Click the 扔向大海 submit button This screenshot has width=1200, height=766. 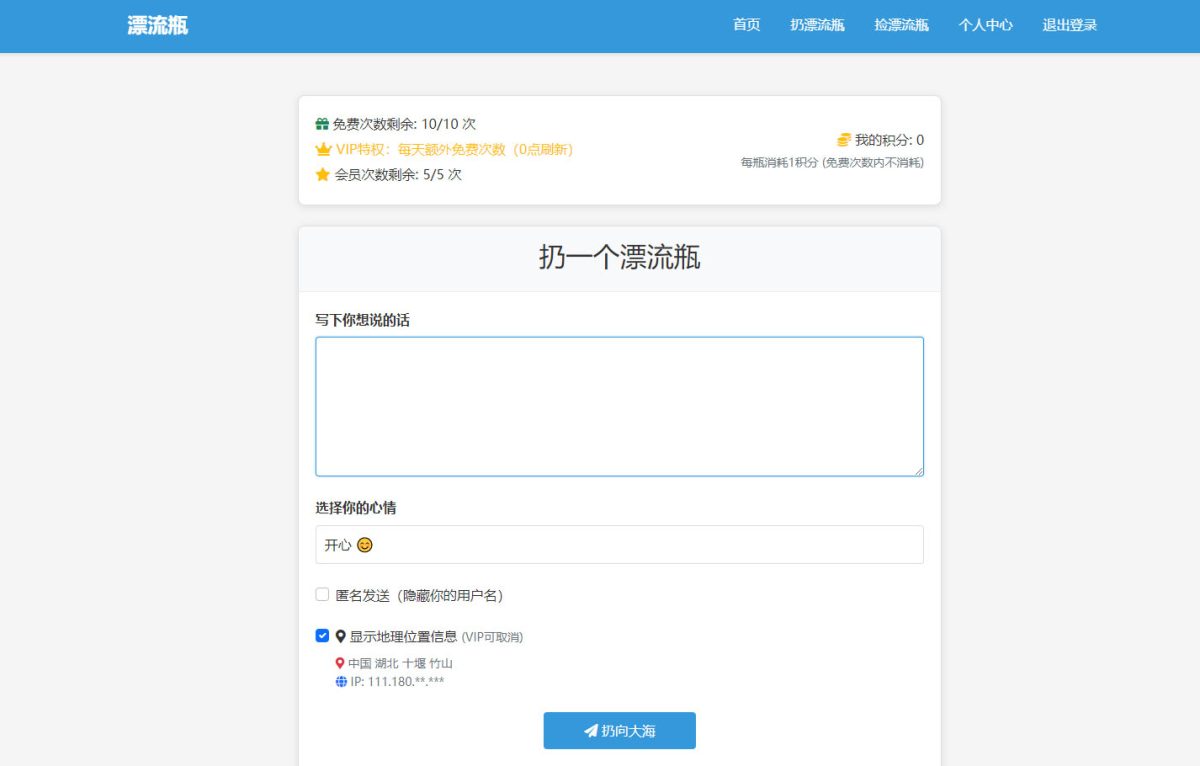pyautogui.click(x=619, y=731)
